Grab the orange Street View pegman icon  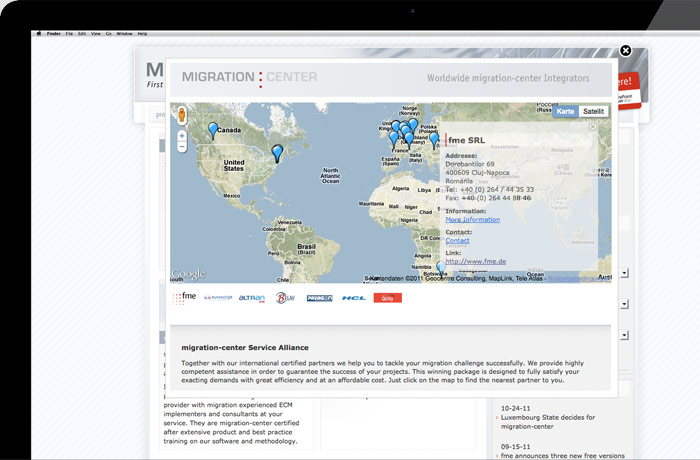click(182, 115)
